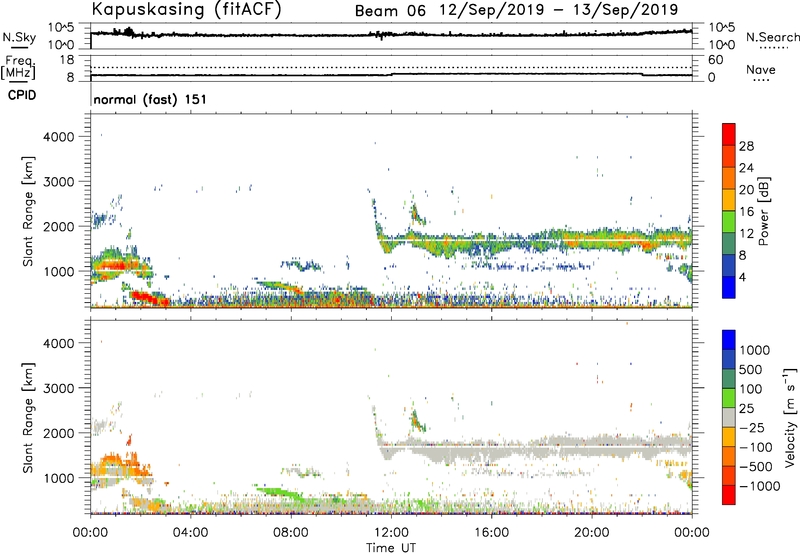Image resolution: width=800 pixels, height=554 pixels.
Task: Click the 'Nave' legend label
Action: 760,70
